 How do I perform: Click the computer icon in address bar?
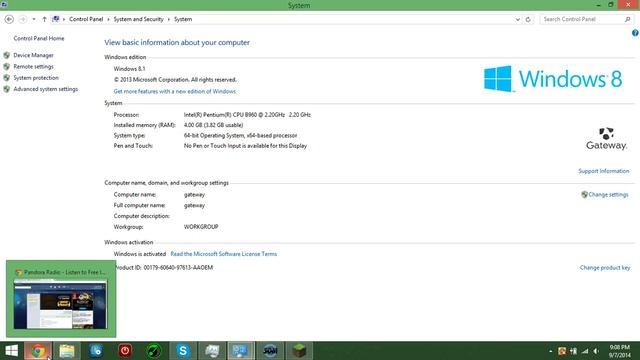point(56,19)
